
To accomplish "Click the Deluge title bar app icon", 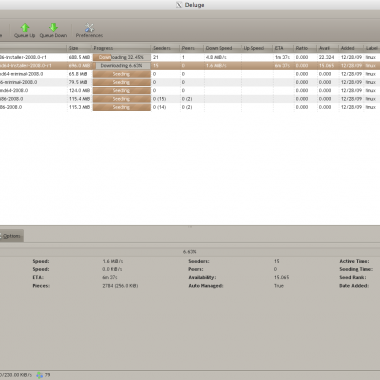I will 179,5.
